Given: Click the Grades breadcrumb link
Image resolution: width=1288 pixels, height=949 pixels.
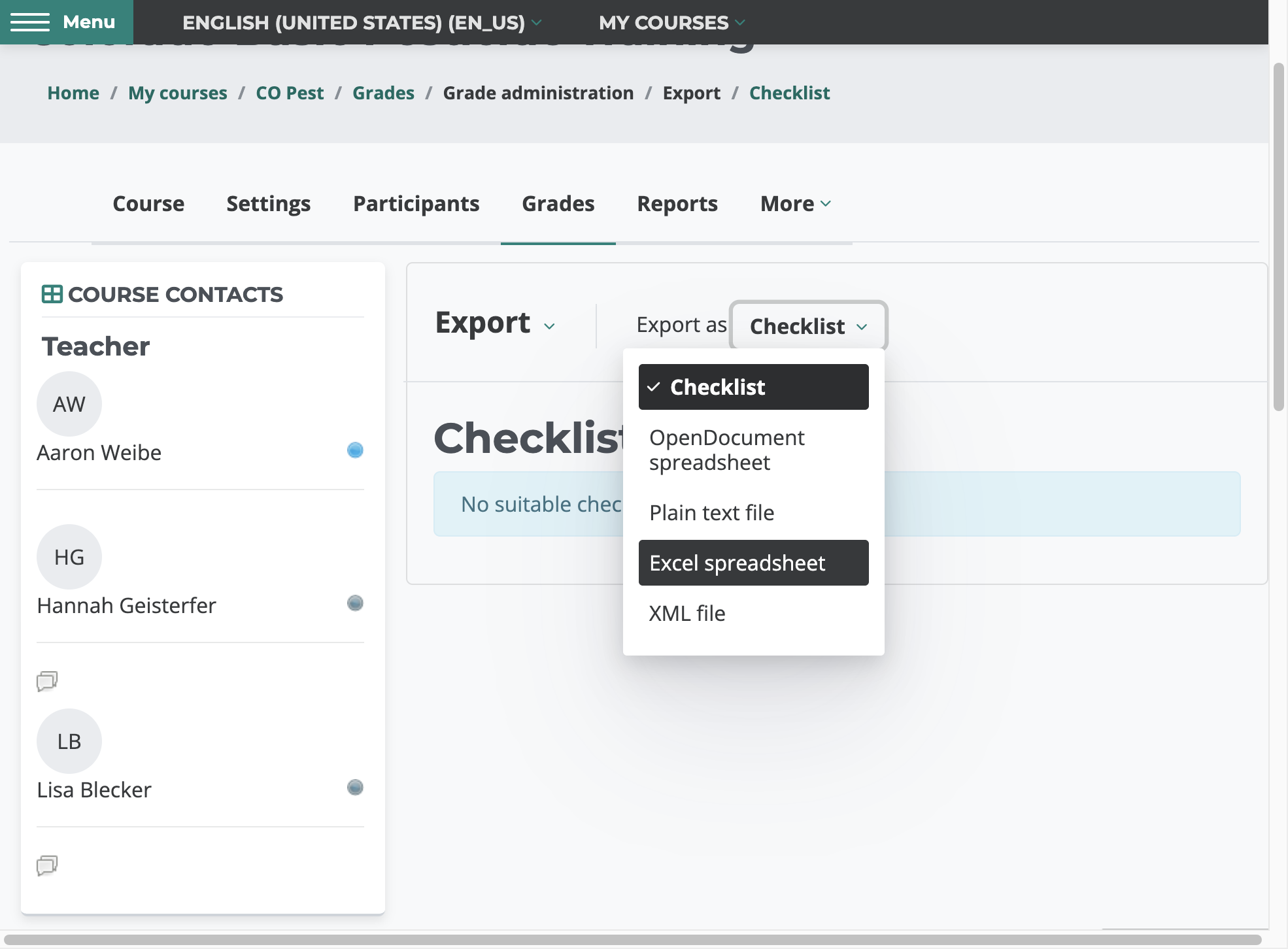Looking at the screenshot, I should pos(383,93).
